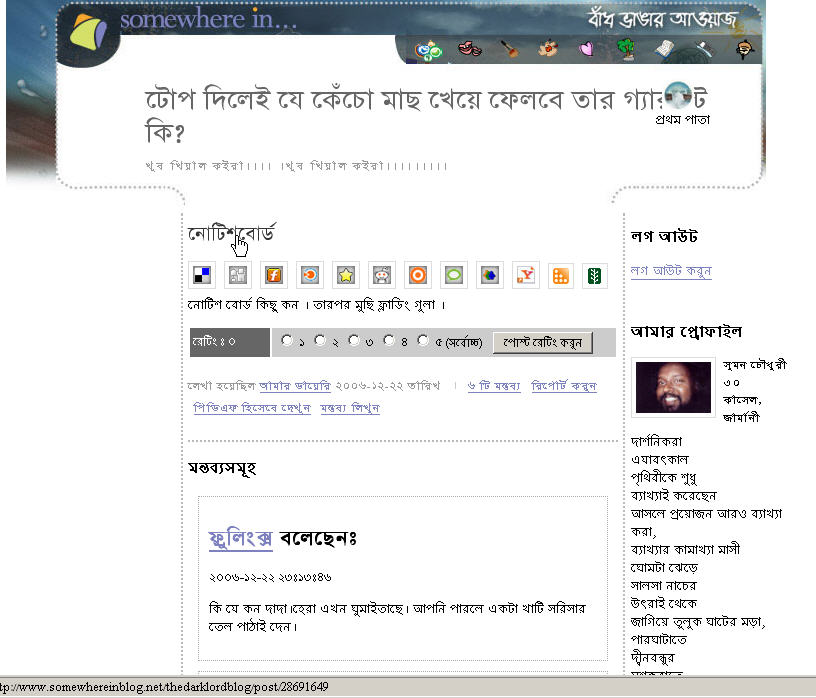Click the comment timestamp ২০০৬-১২-২২ ২৩:১৩:৪৬

pyautogui.click(x=270, y=577)
